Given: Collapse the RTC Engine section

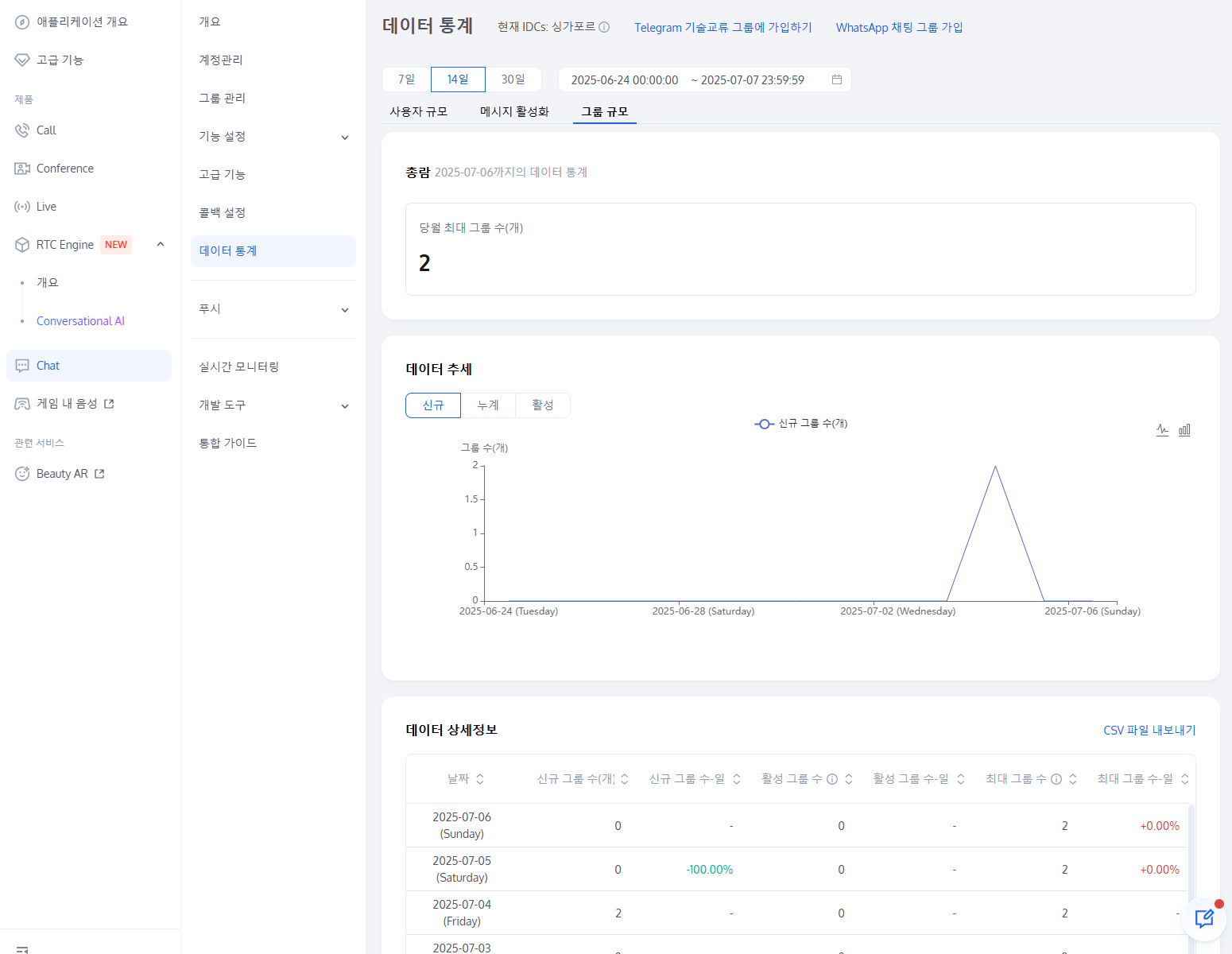Looking at the screenshot, I should click(x=161, y=245).
